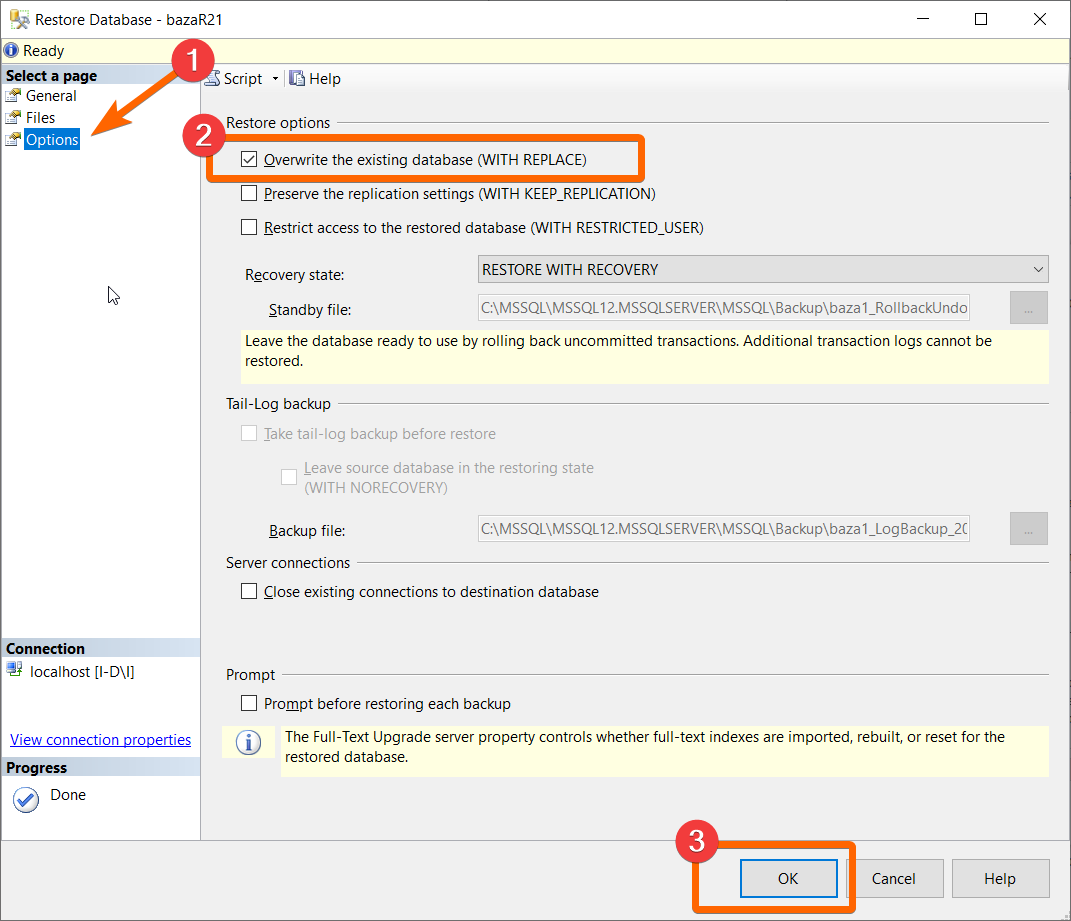The image size is (1071, 921).
Task: Confirm restore with OK button
Action: [x=788, y=878]
